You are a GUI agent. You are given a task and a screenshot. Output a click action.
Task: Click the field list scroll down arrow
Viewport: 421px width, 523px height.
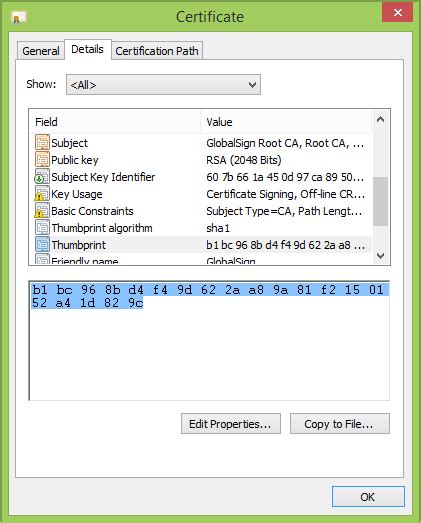coord(380,255)
